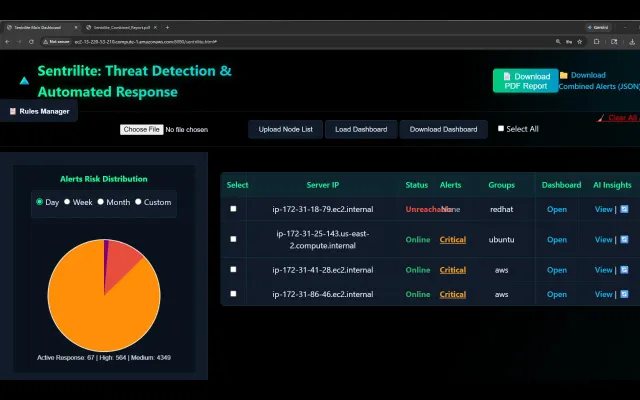Select the Month radio button
The height and width of the screenshot is (400, 640).
[100, 202]
